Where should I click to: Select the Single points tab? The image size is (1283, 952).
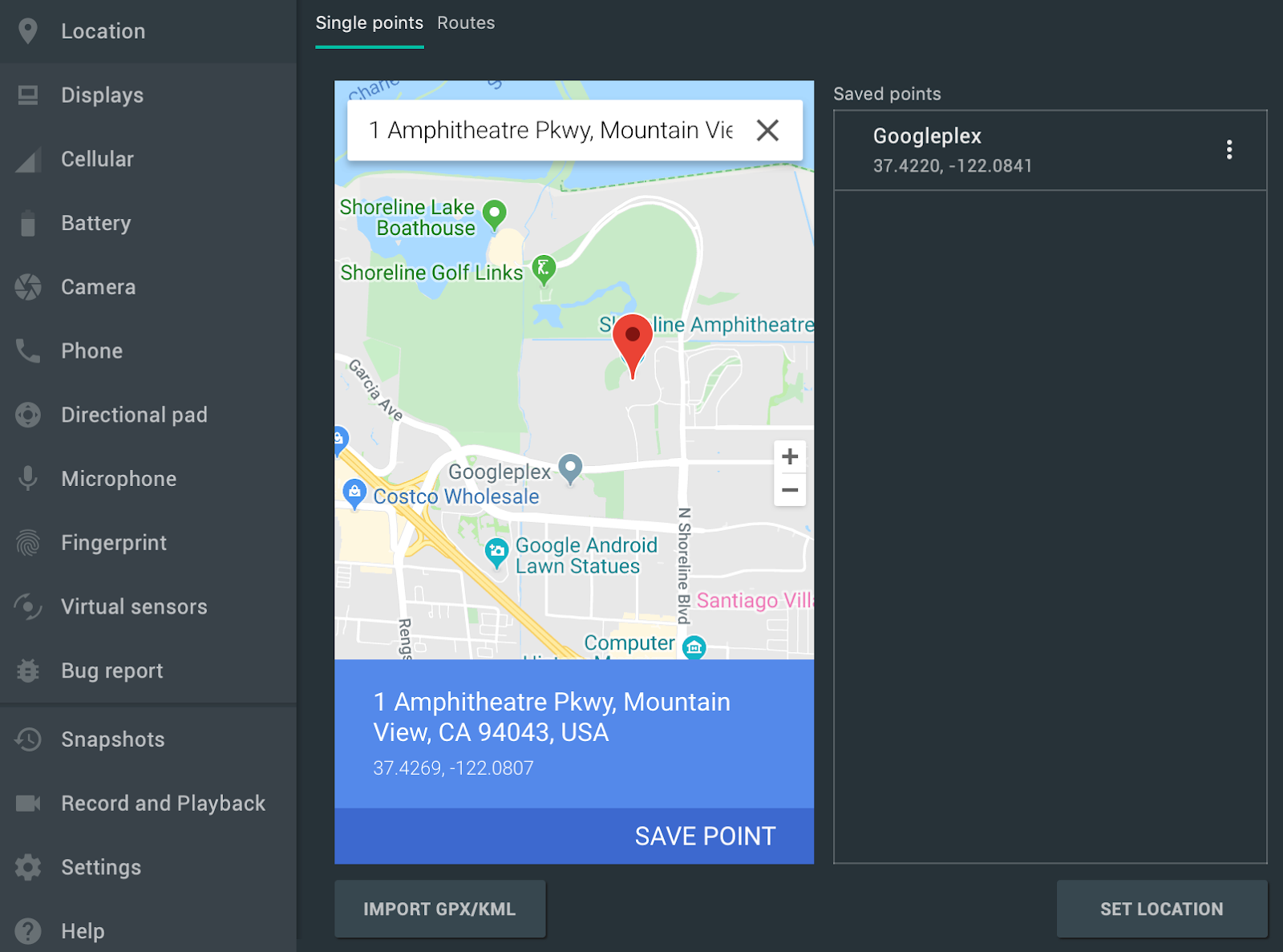tap(370, 22)
